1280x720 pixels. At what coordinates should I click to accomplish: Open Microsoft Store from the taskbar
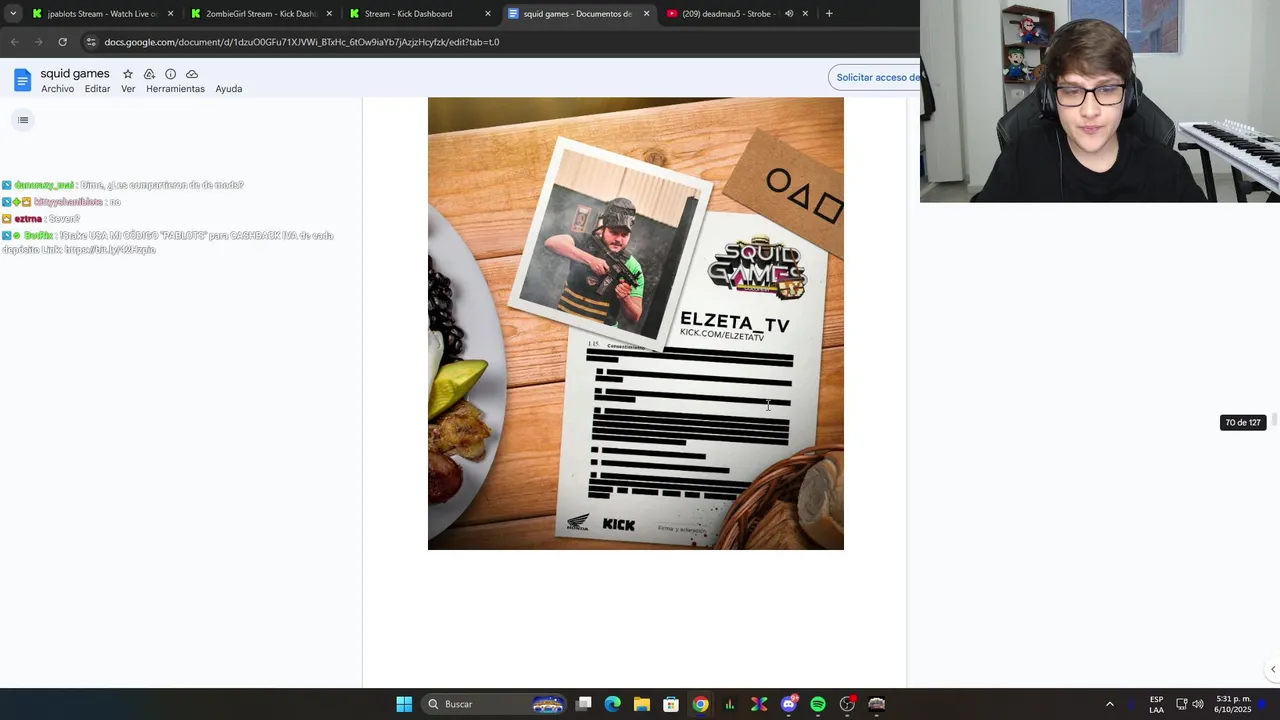point(671,704)
